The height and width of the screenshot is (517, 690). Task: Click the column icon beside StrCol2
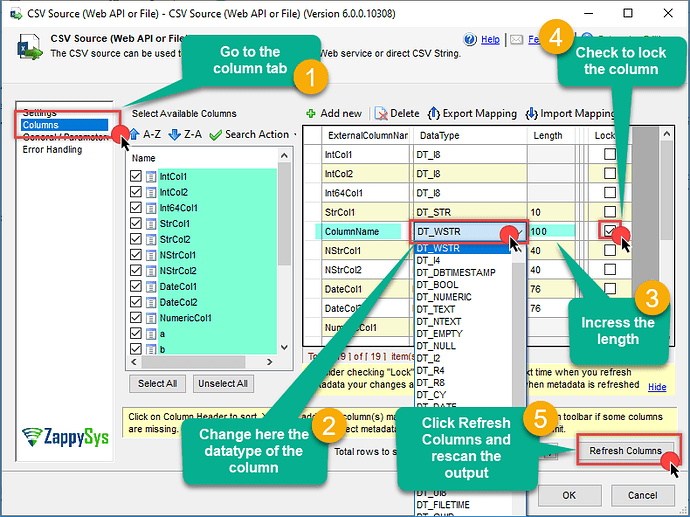point(151,239)
